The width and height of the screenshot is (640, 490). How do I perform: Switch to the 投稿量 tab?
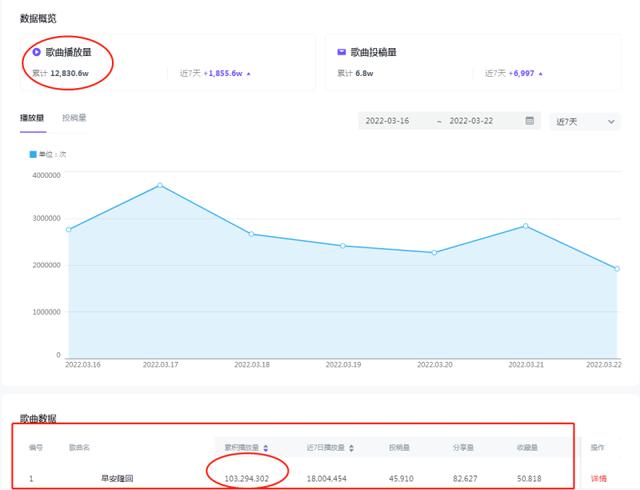[x=74, y=118]
